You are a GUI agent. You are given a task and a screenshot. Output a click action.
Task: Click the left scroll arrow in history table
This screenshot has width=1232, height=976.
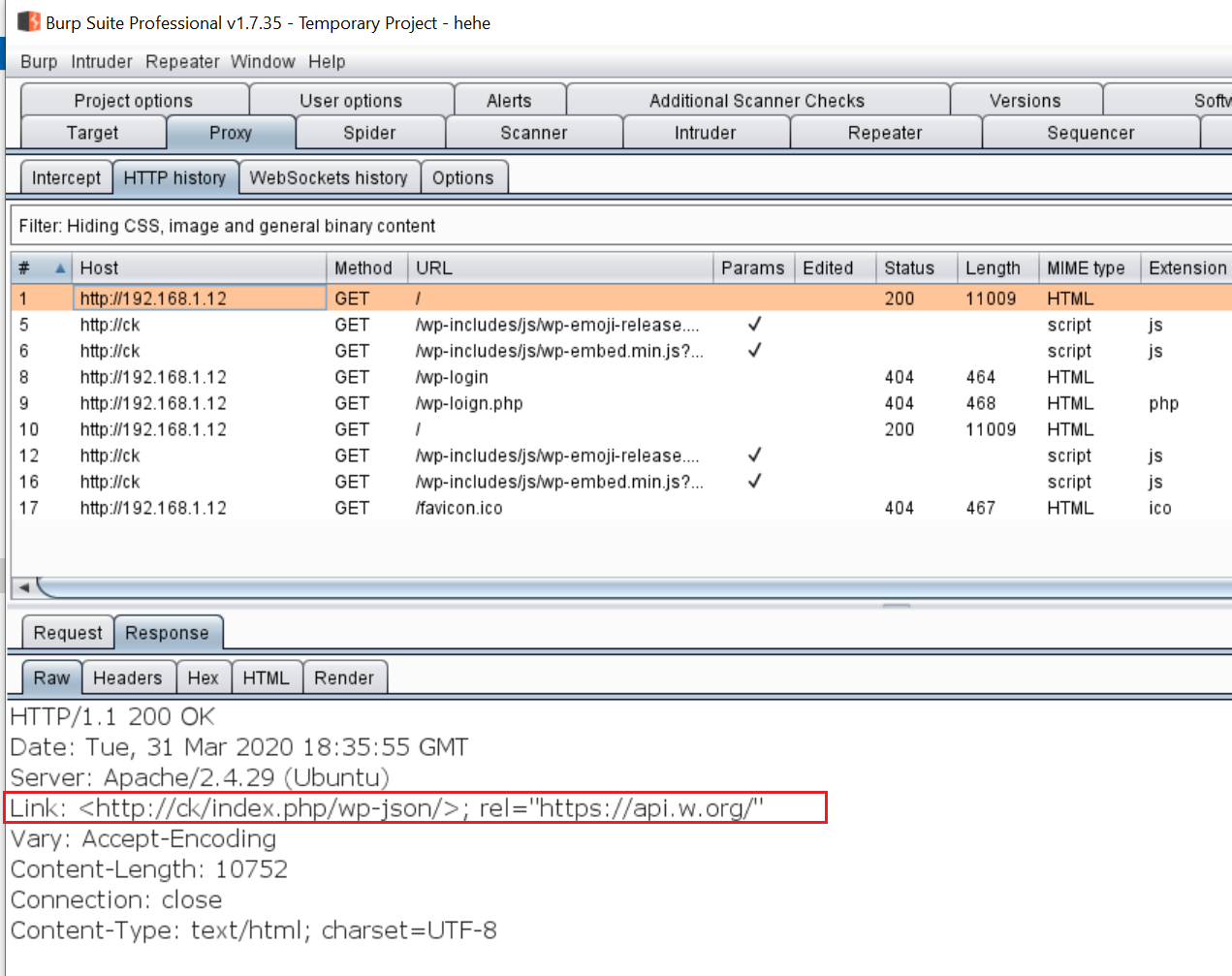click(x=24, y=587)
